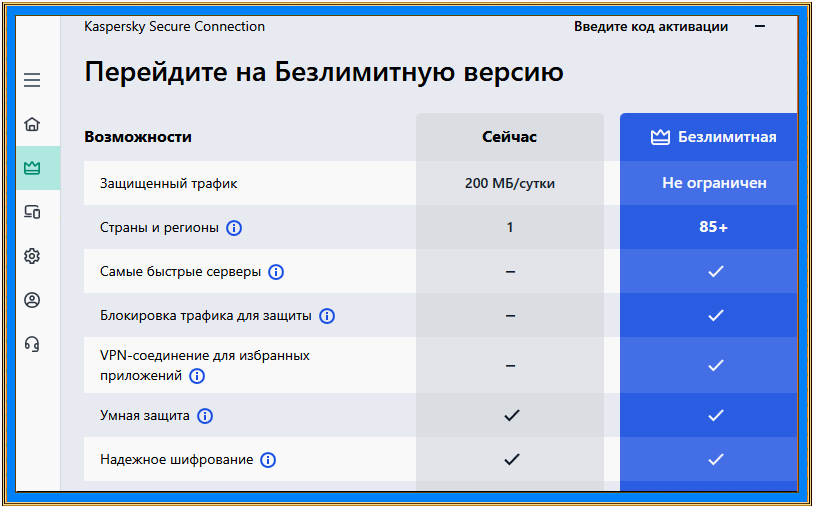Click Сейчас checkmark for Надежное шифрование
The width and height of the screenshot is (813, 507).
pyautogui.click(x=512, y=459)
